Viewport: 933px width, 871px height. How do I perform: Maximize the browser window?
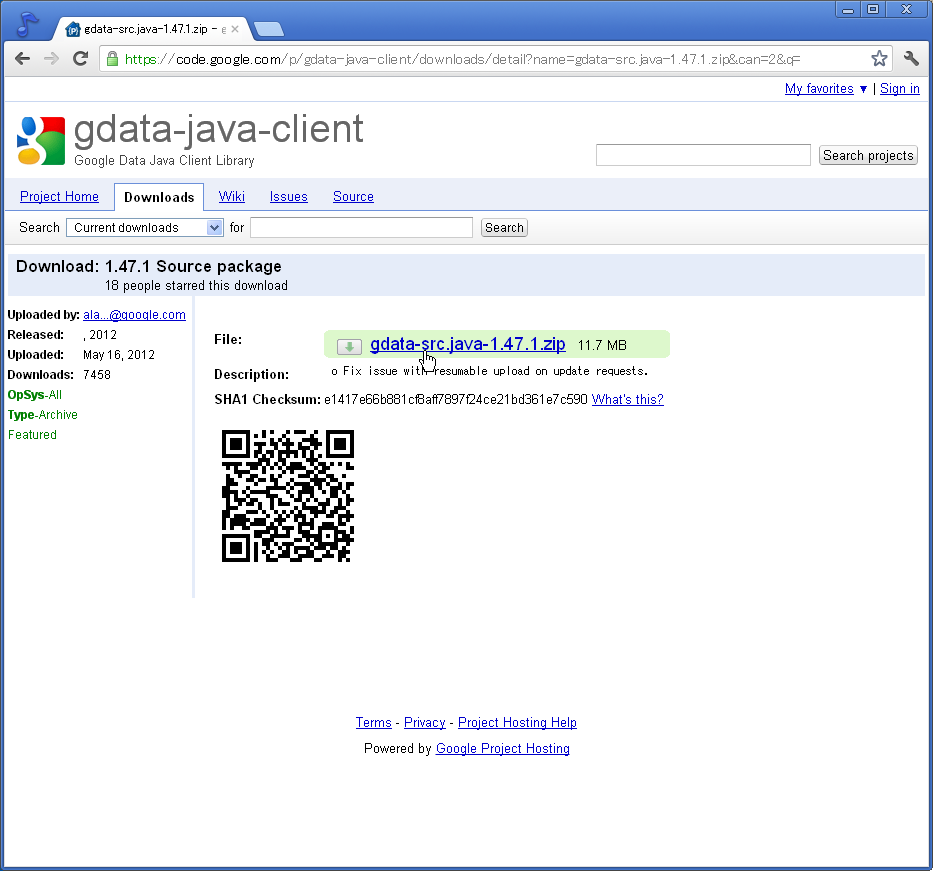873,10
